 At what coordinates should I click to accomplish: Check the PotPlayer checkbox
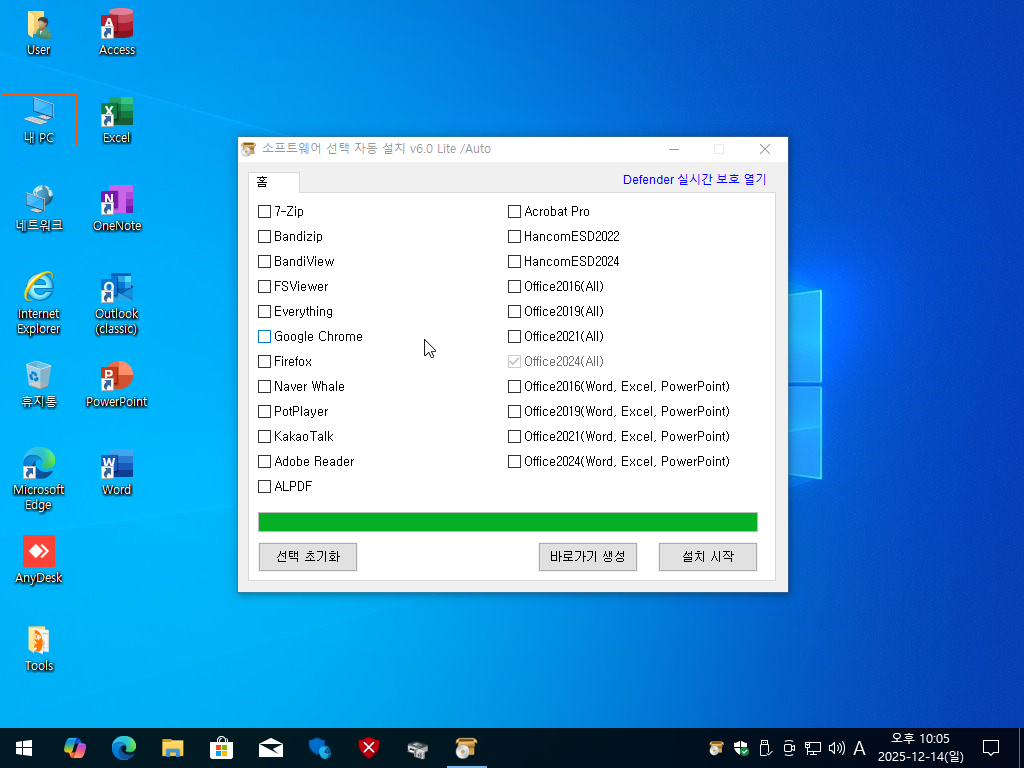coord(264,411)
